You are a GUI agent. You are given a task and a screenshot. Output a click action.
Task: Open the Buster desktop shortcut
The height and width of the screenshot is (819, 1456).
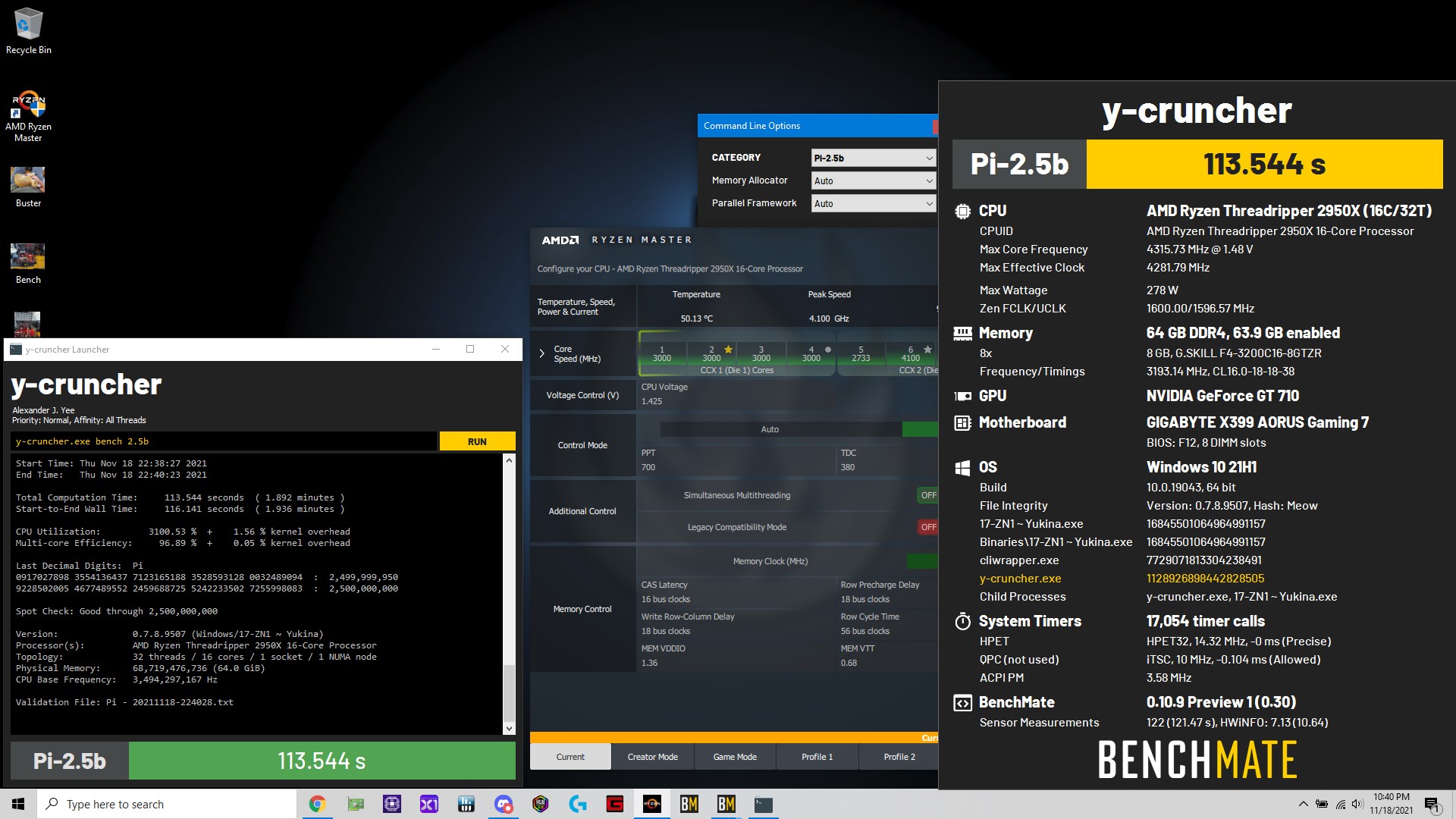point(28,187)
